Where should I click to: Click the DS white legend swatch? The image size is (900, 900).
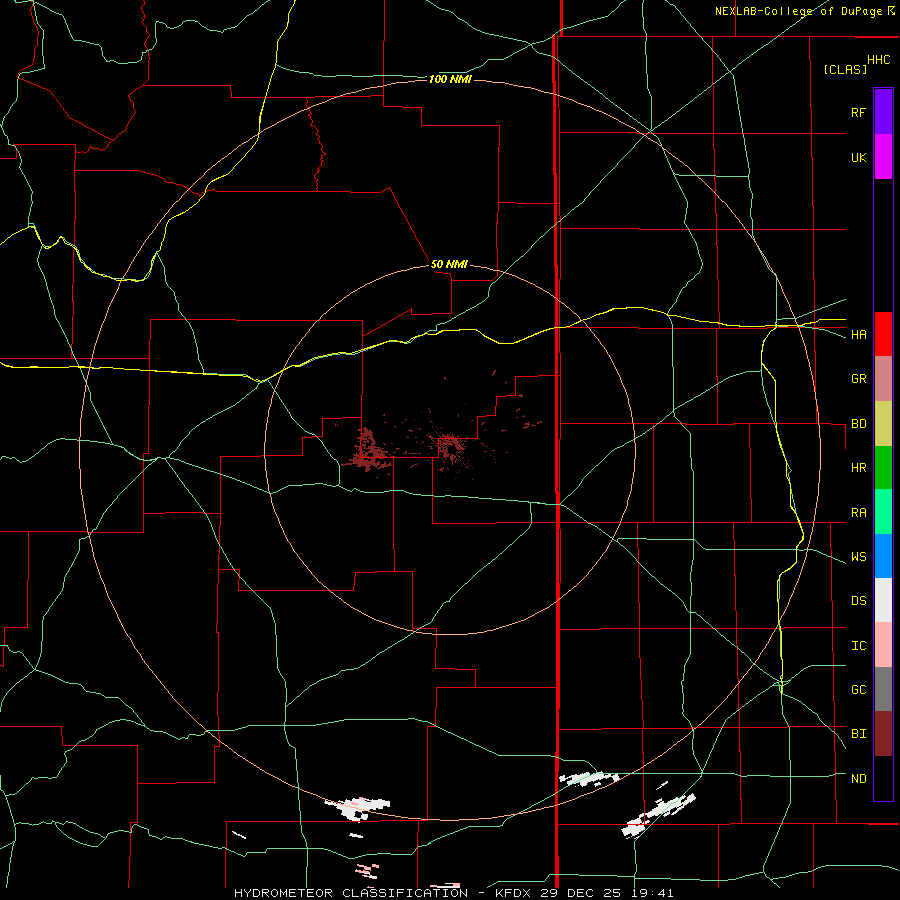coord(883,600)
